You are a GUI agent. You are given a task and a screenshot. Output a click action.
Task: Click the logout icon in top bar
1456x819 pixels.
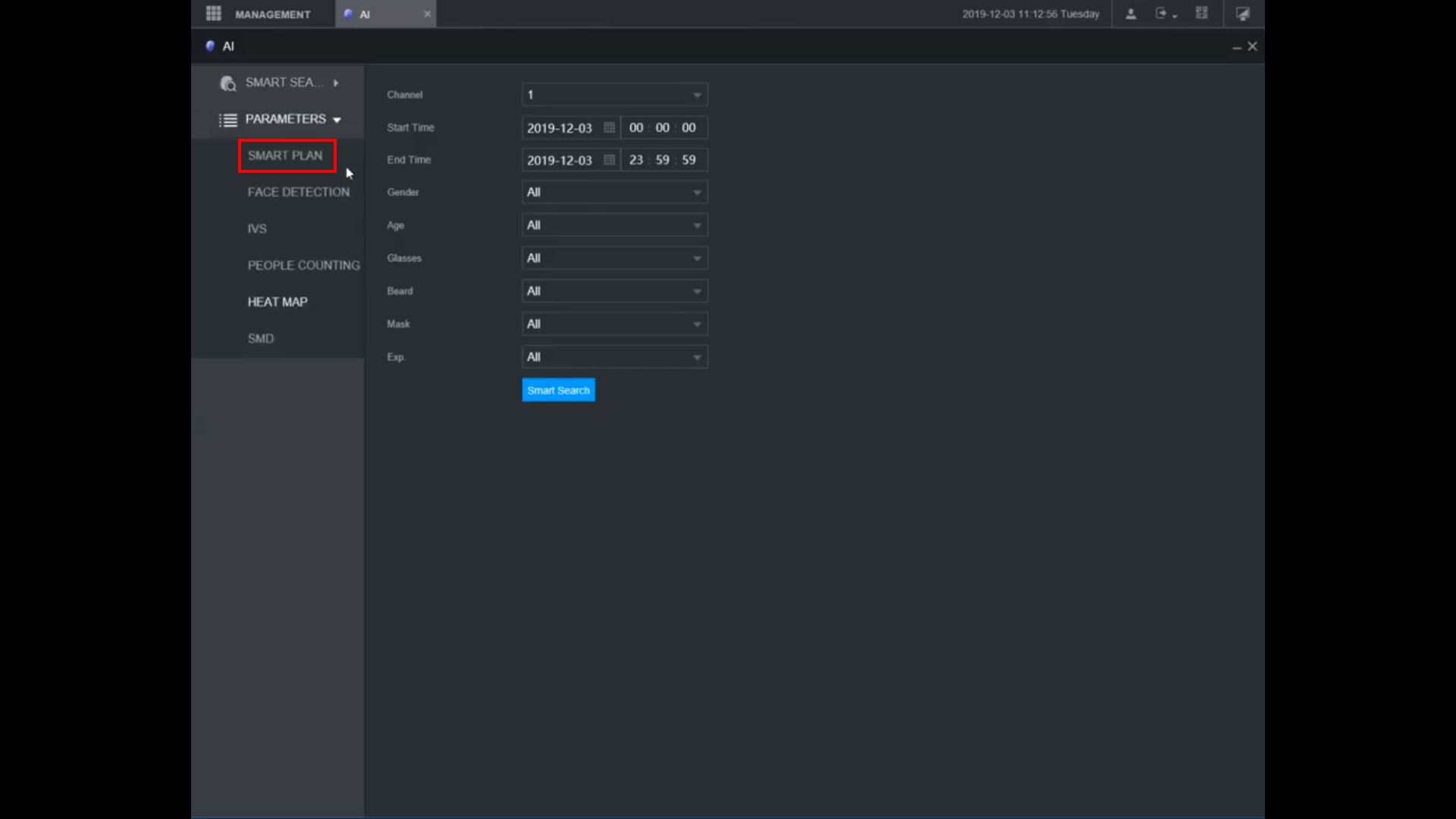1162,14
